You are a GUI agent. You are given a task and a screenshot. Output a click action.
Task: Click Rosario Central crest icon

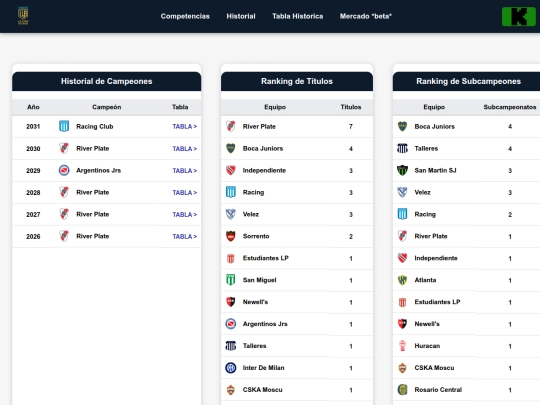coord(403,390)
